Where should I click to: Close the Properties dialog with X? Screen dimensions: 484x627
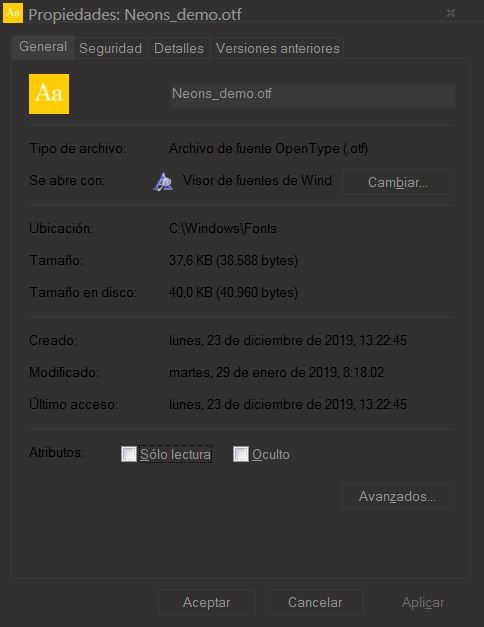(x=451, y=13)
